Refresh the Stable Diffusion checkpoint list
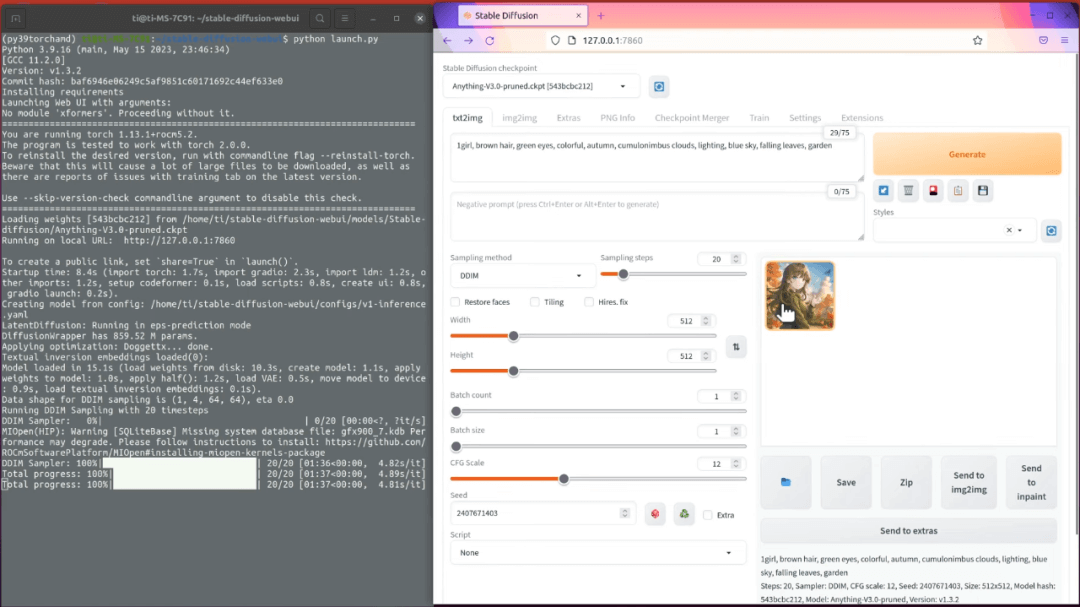Image resolution: width=1080 pixels, height=607 pixels. [659, 87]
